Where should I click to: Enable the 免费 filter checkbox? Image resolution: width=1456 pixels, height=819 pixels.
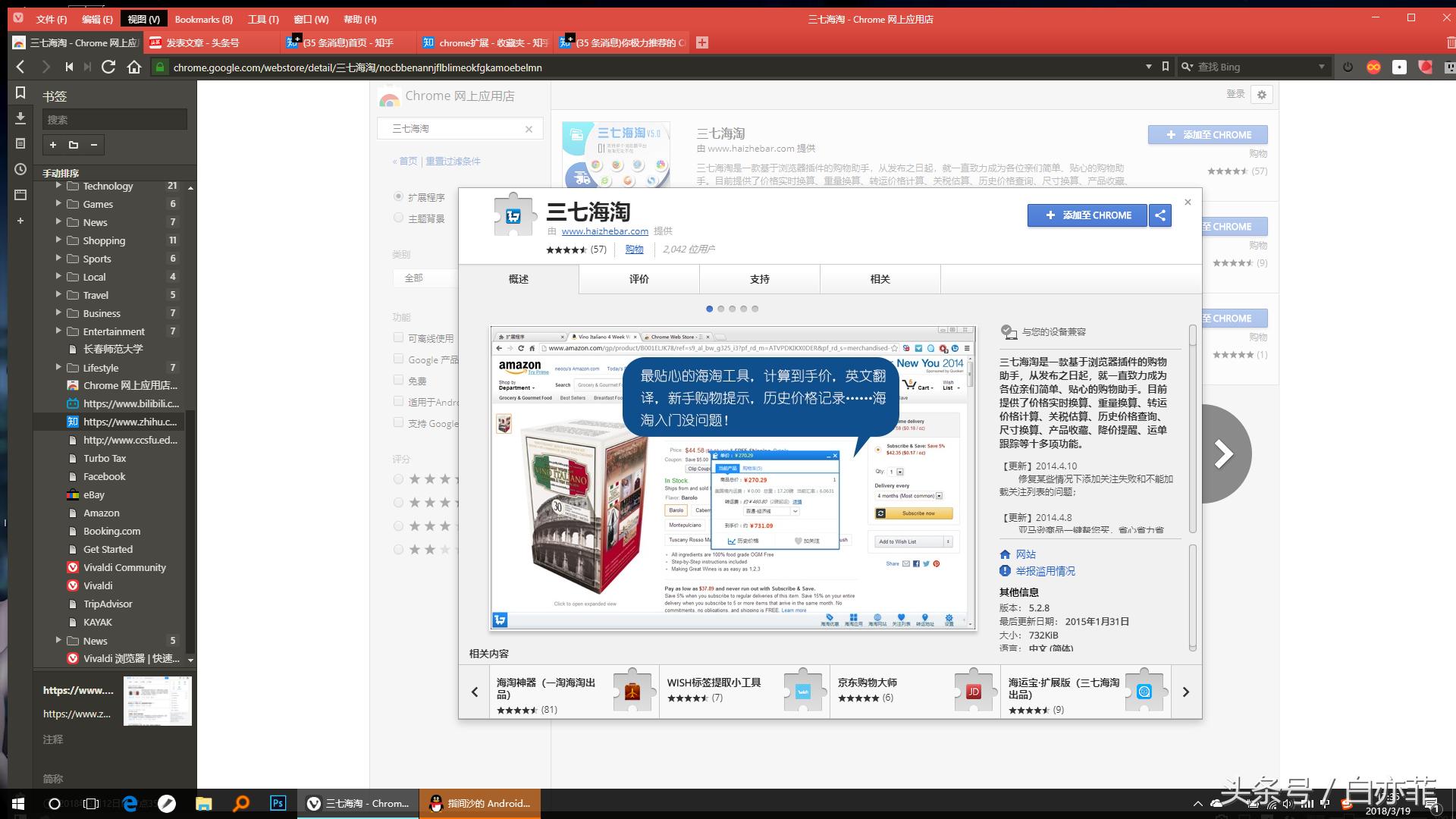point(398,380)
